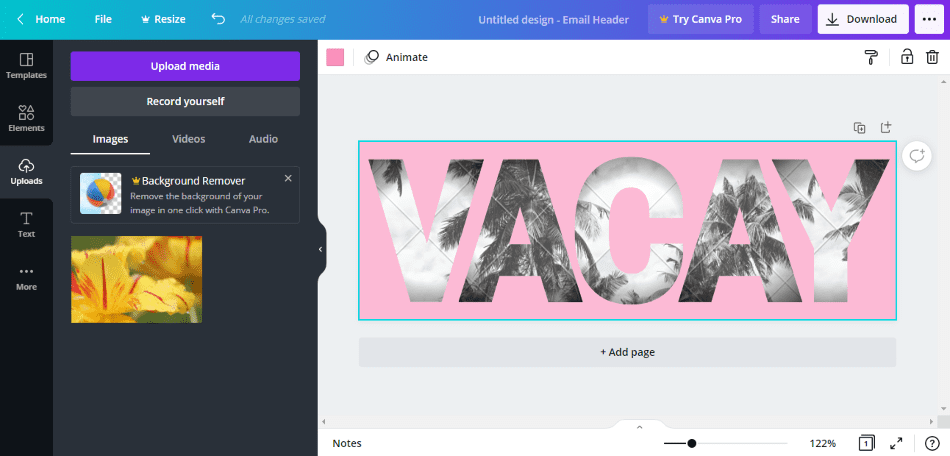
Task: Open the Templates side panel
Action: [x=26, y=66]
